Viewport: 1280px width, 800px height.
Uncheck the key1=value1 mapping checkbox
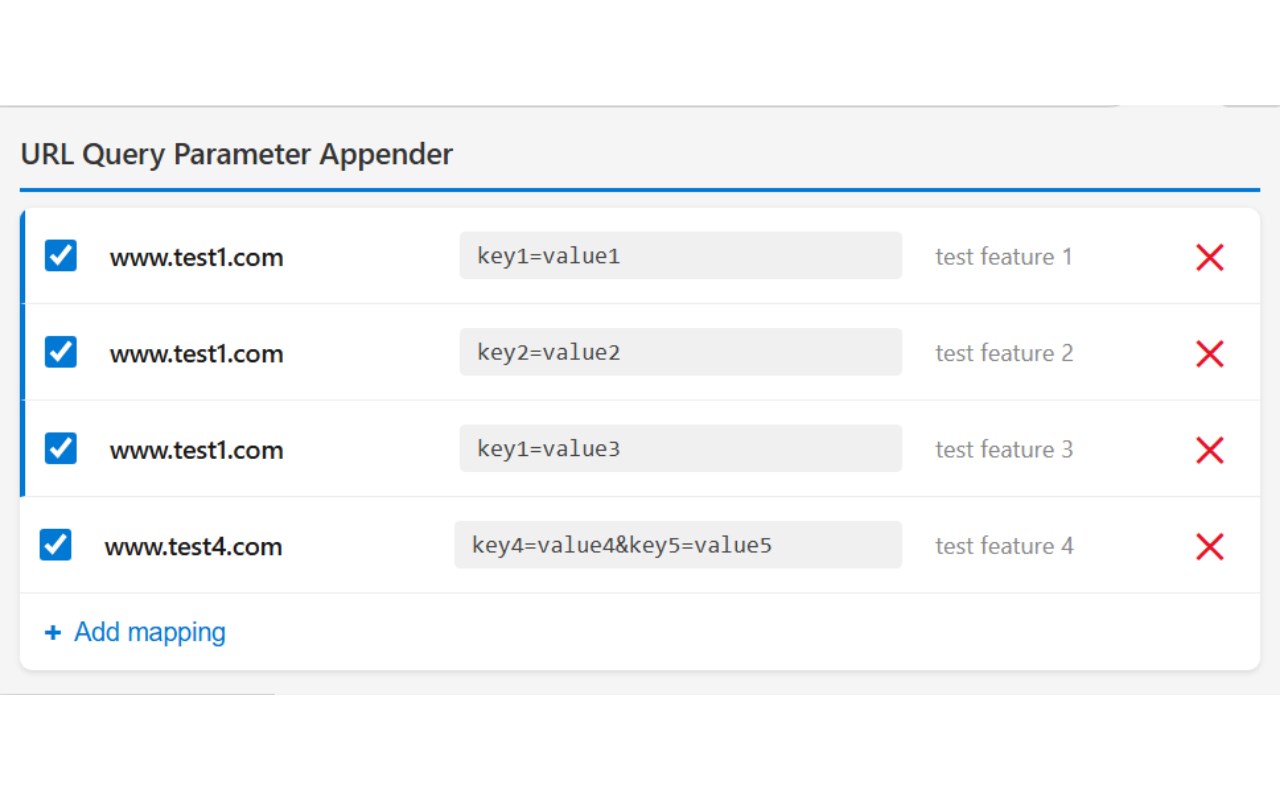click(x=61, y=256)
